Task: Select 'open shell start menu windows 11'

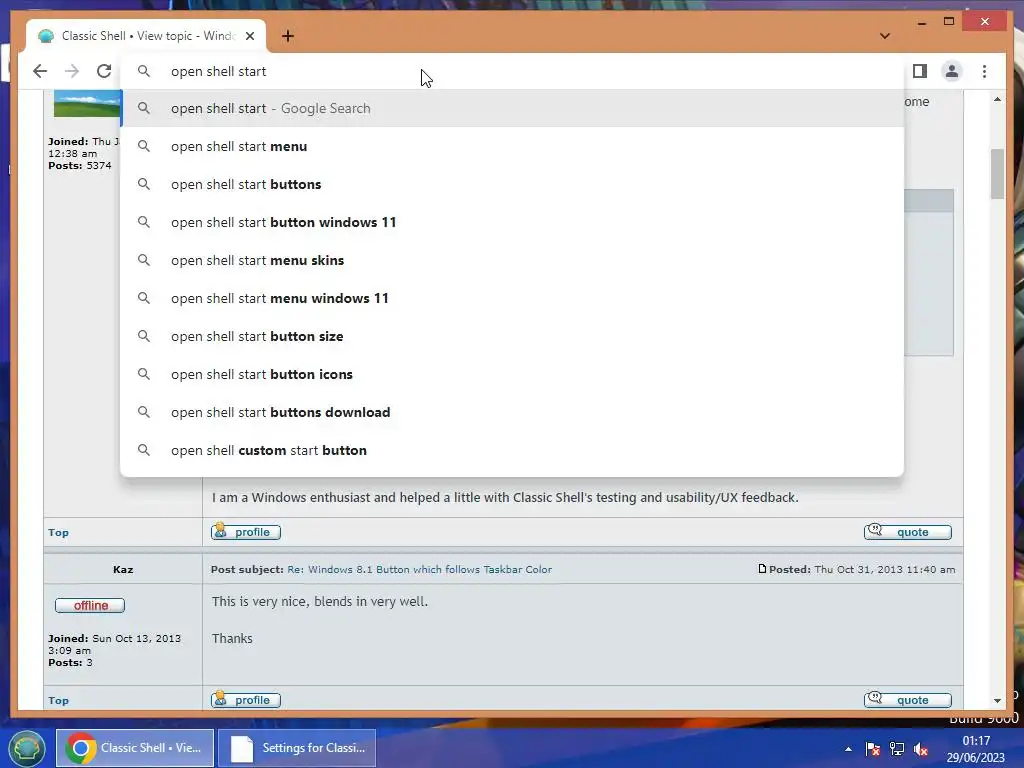Action: [512, 298]
